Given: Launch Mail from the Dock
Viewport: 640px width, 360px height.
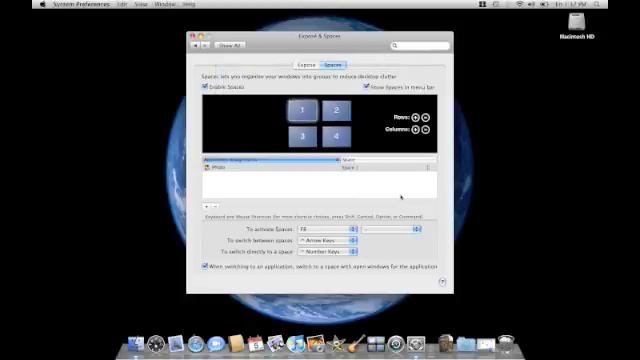Looking at the screenshot, I should point(176,344).
